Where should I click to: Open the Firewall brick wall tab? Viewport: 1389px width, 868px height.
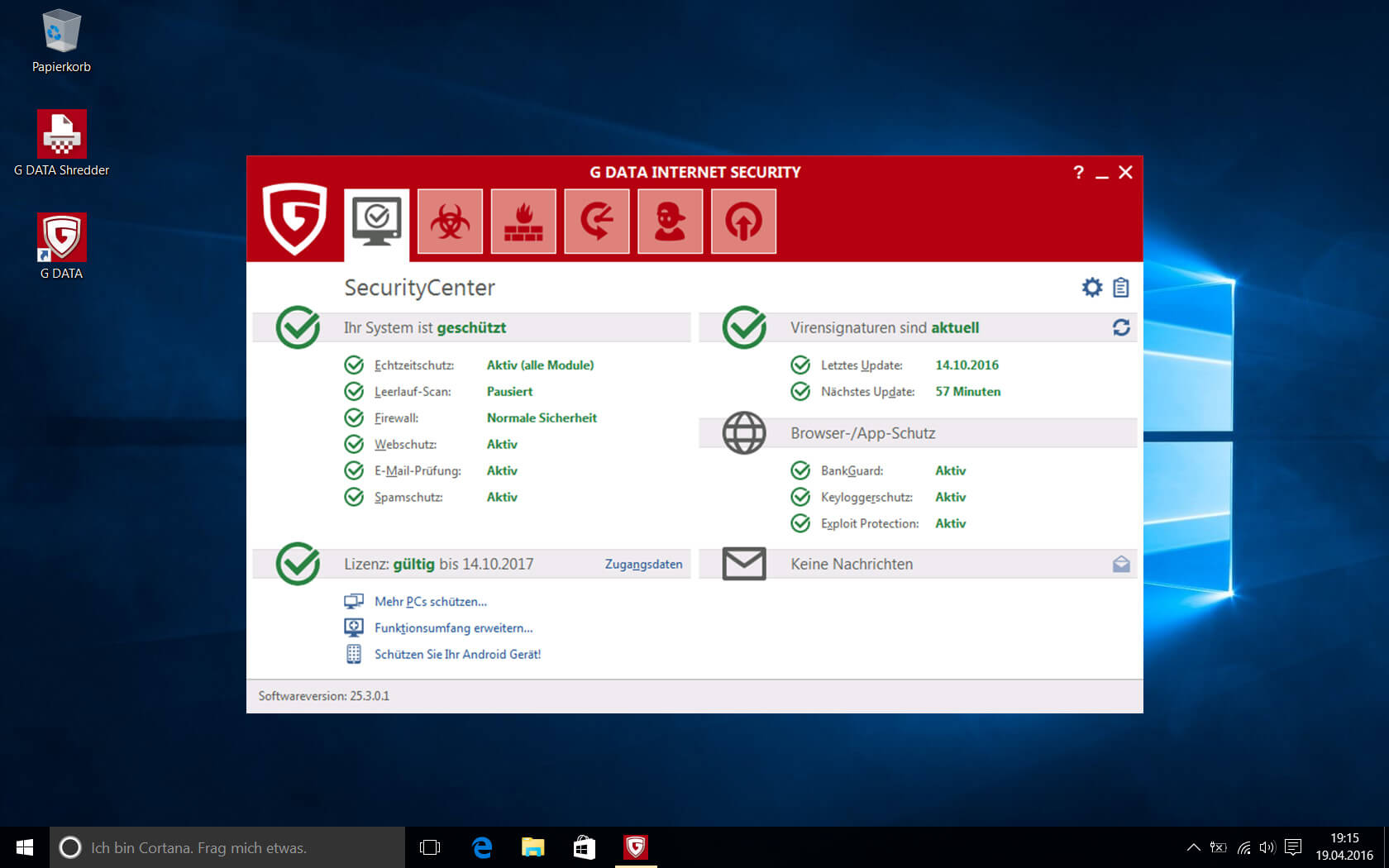(x=523, y=221)
